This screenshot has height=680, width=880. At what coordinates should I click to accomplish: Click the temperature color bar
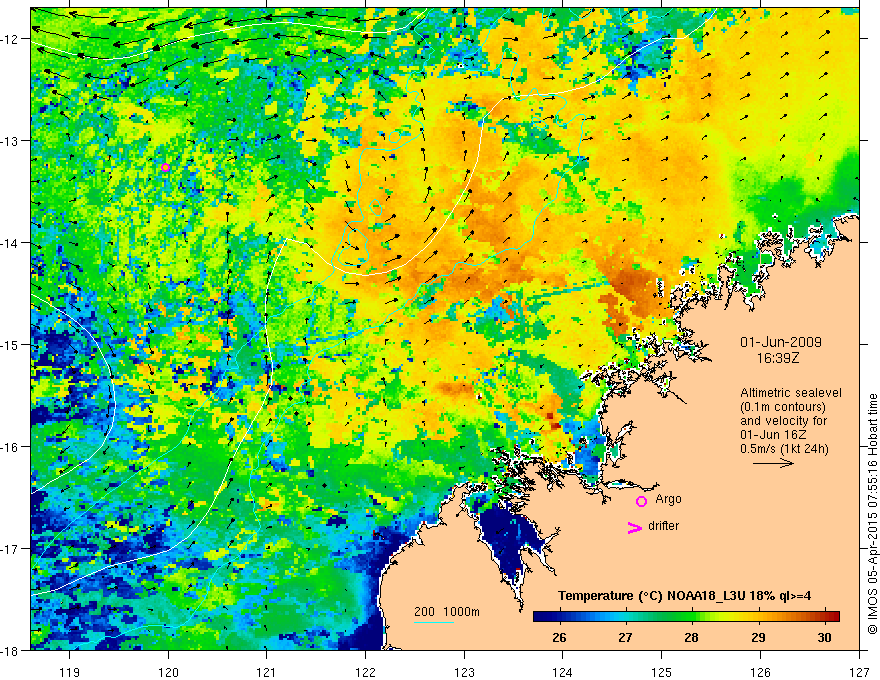pyautogui.click(x=686, y=616)
